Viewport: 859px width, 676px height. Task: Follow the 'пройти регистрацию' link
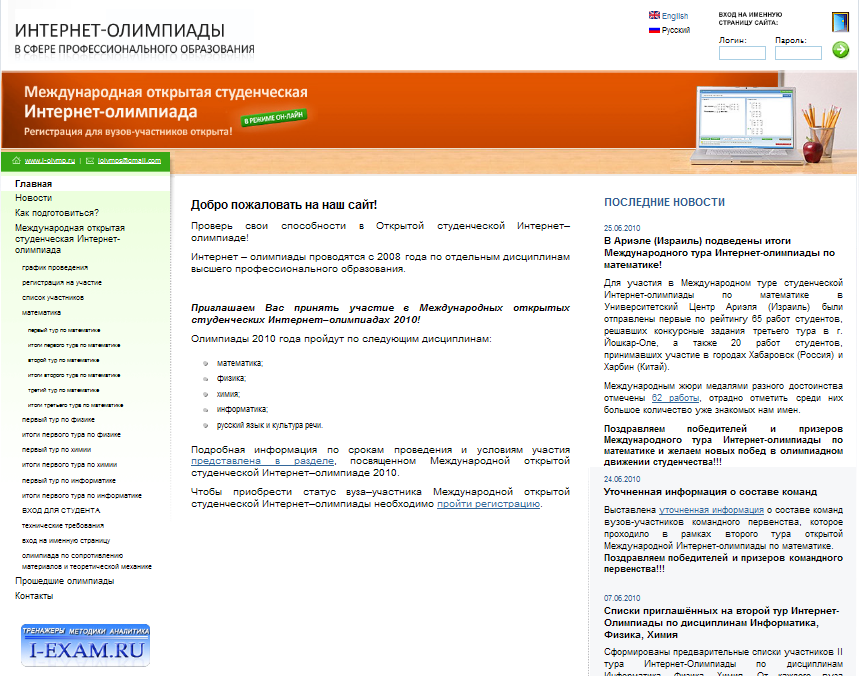coord(488,504)
